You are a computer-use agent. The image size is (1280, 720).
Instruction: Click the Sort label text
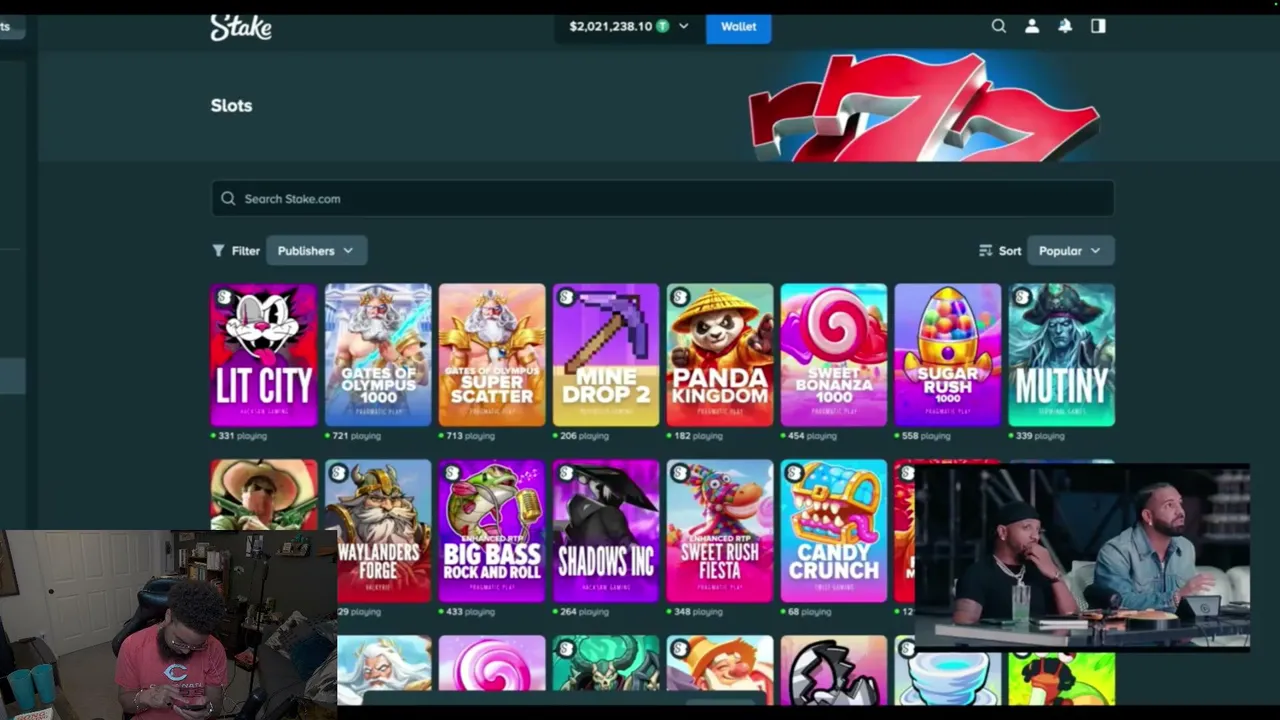click(1010, 250)
